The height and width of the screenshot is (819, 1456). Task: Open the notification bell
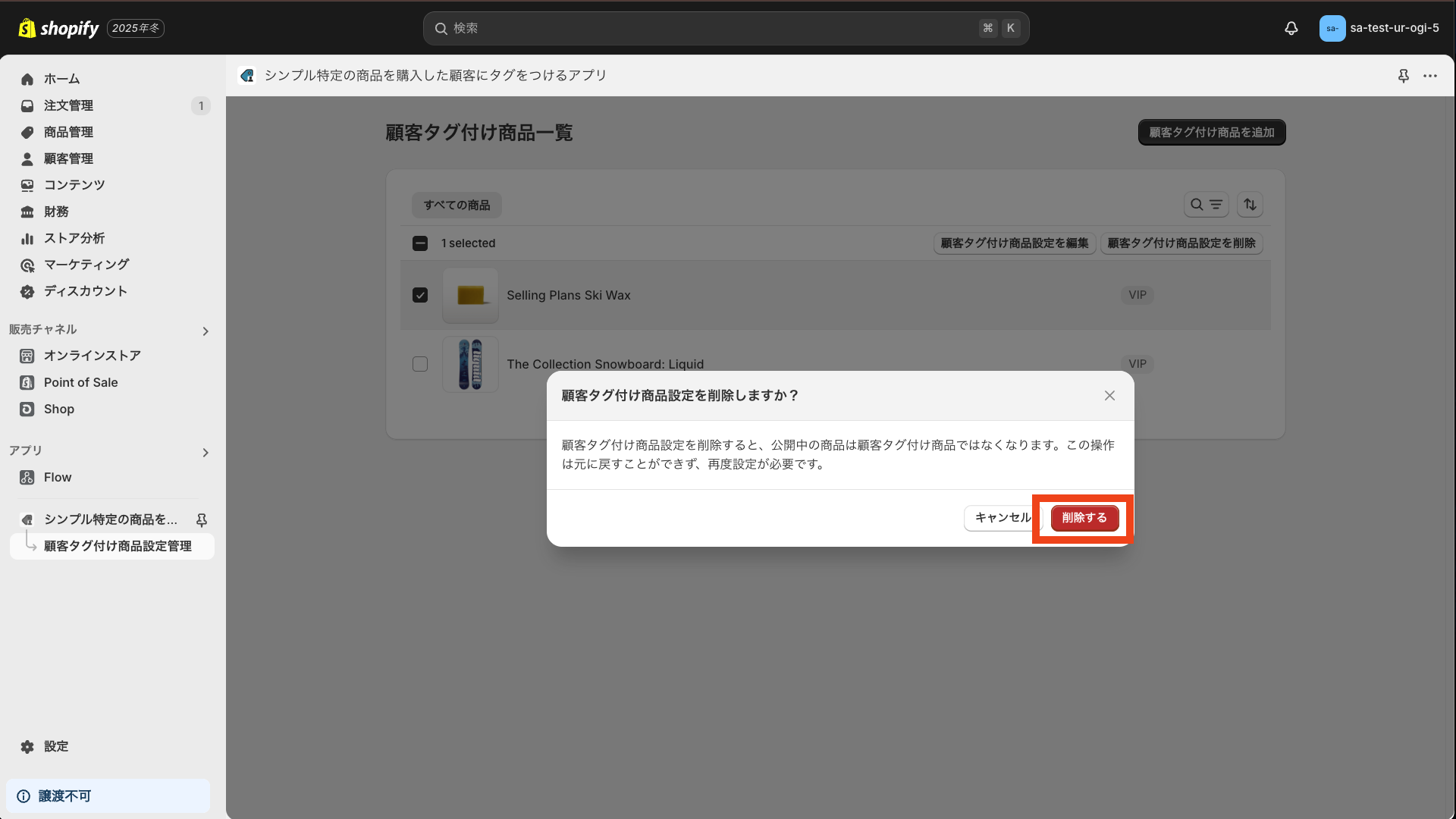1291,28
